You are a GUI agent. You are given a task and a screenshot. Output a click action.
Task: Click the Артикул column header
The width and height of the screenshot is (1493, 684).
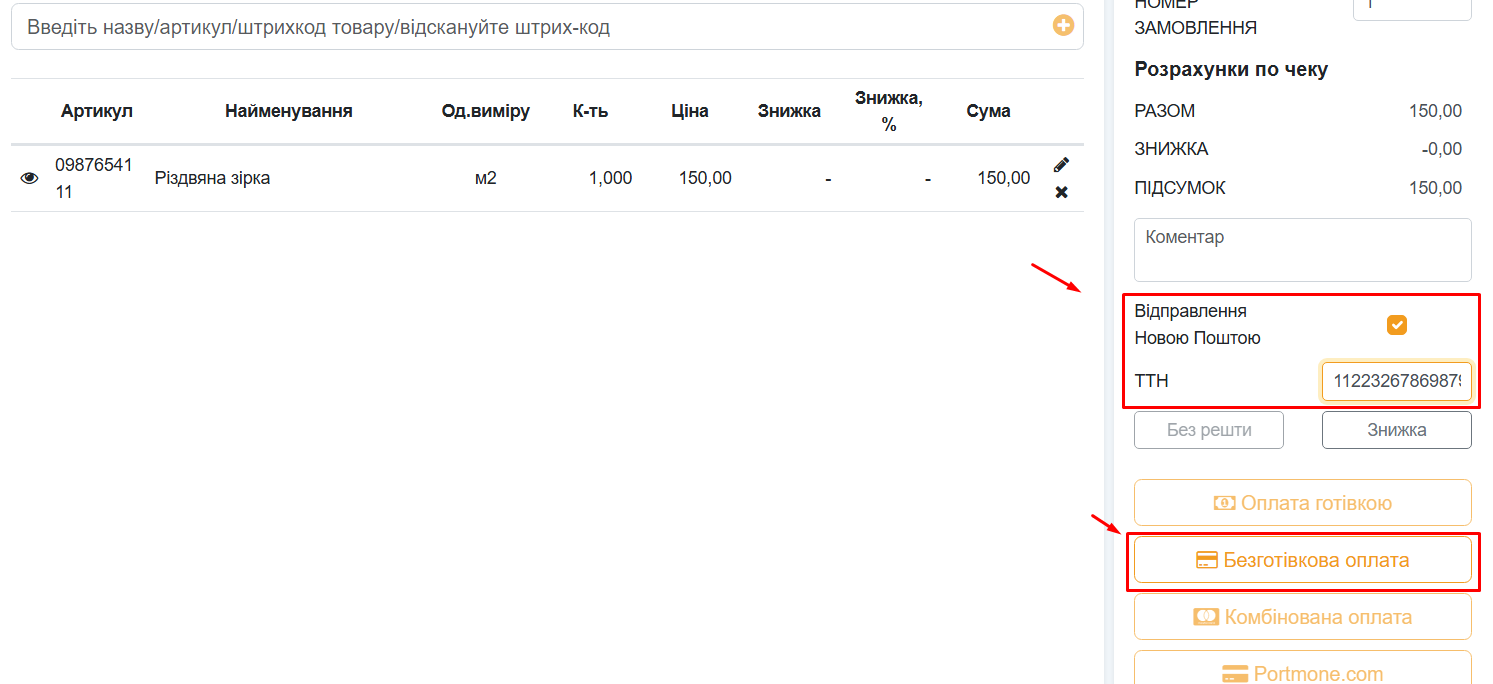pos(96,111)
